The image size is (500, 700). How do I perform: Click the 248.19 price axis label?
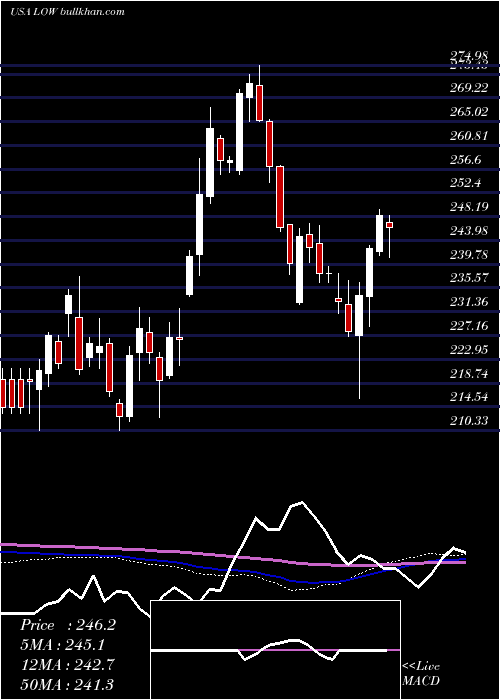469,207
